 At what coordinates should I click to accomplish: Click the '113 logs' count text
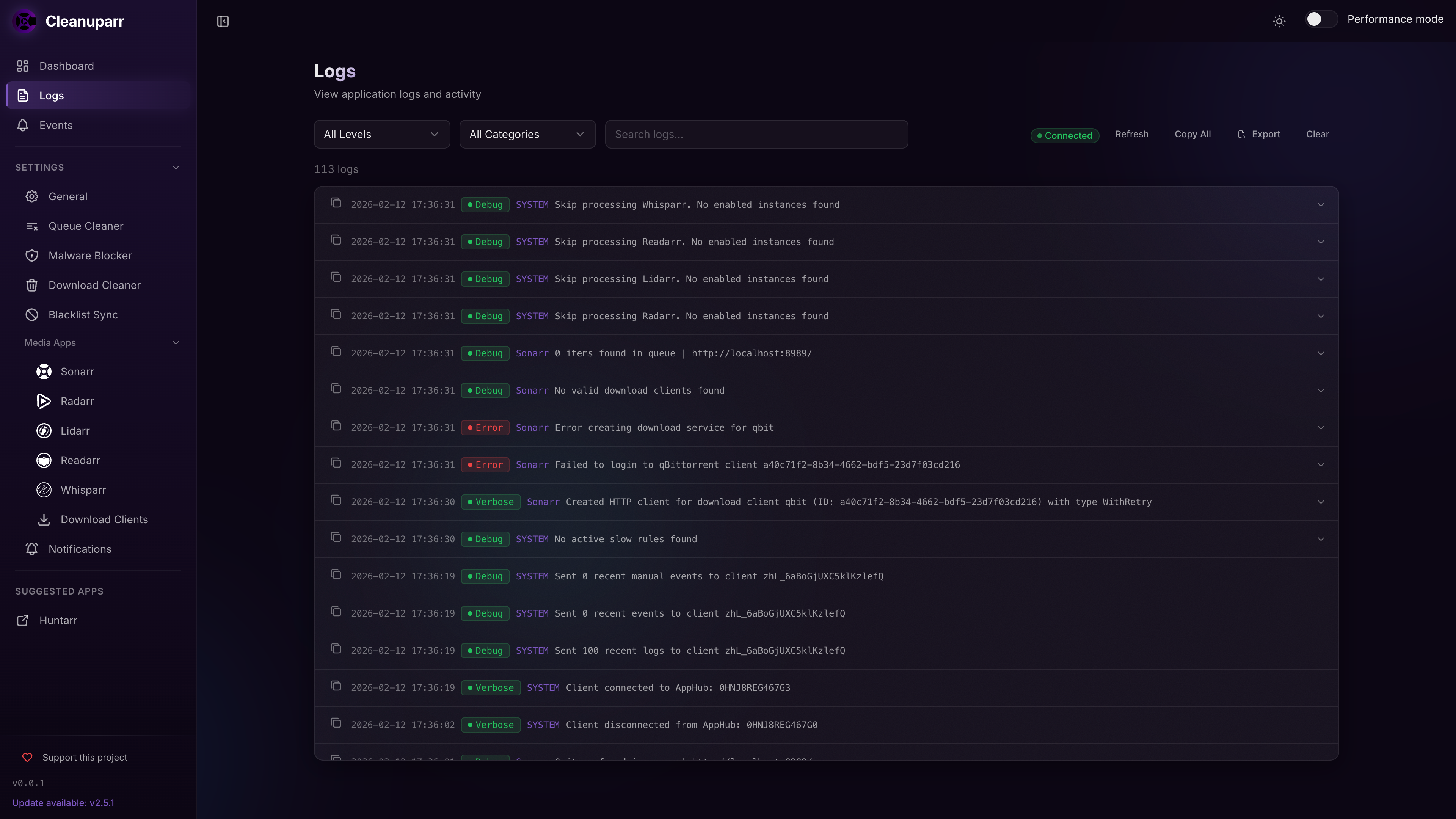tap(336, 169)
